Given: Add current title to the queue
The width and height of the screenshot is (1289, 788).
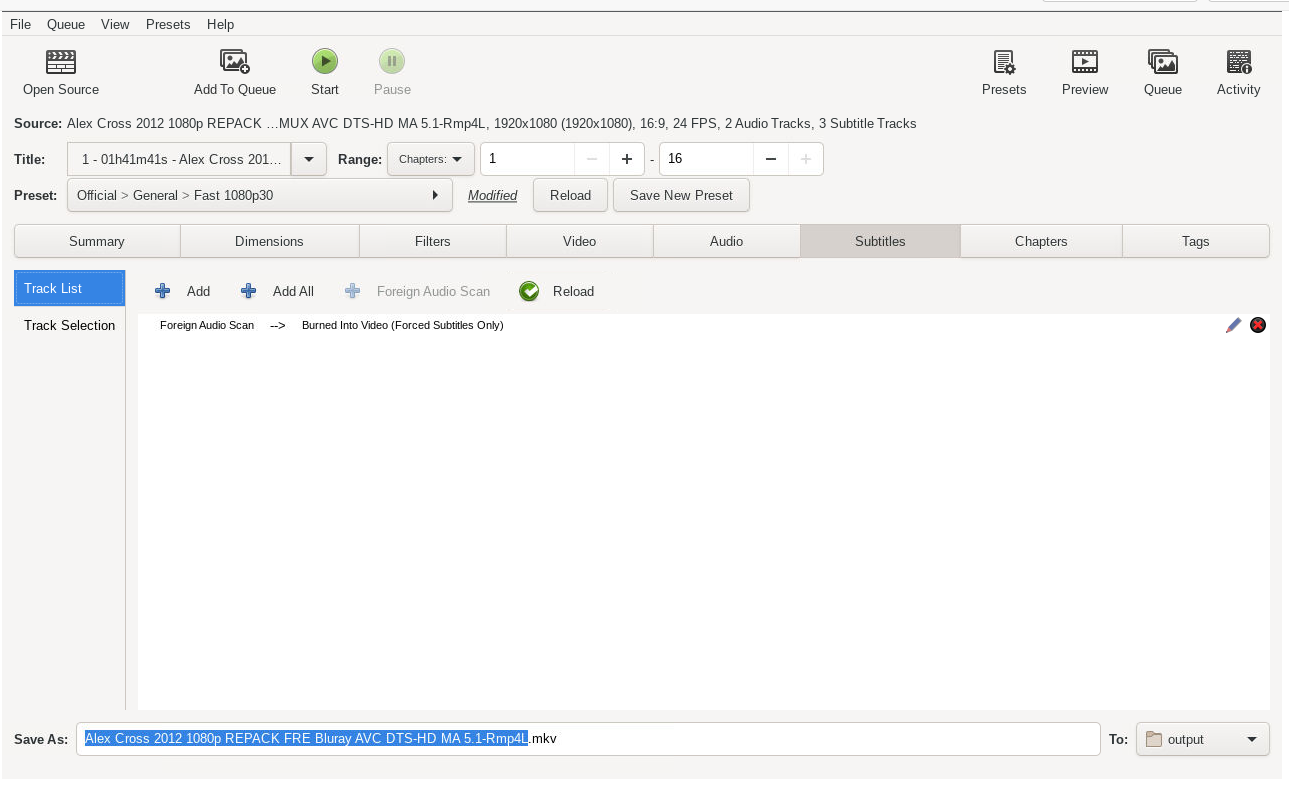Looking at the screenshot, I should click(x=234, y=70).
